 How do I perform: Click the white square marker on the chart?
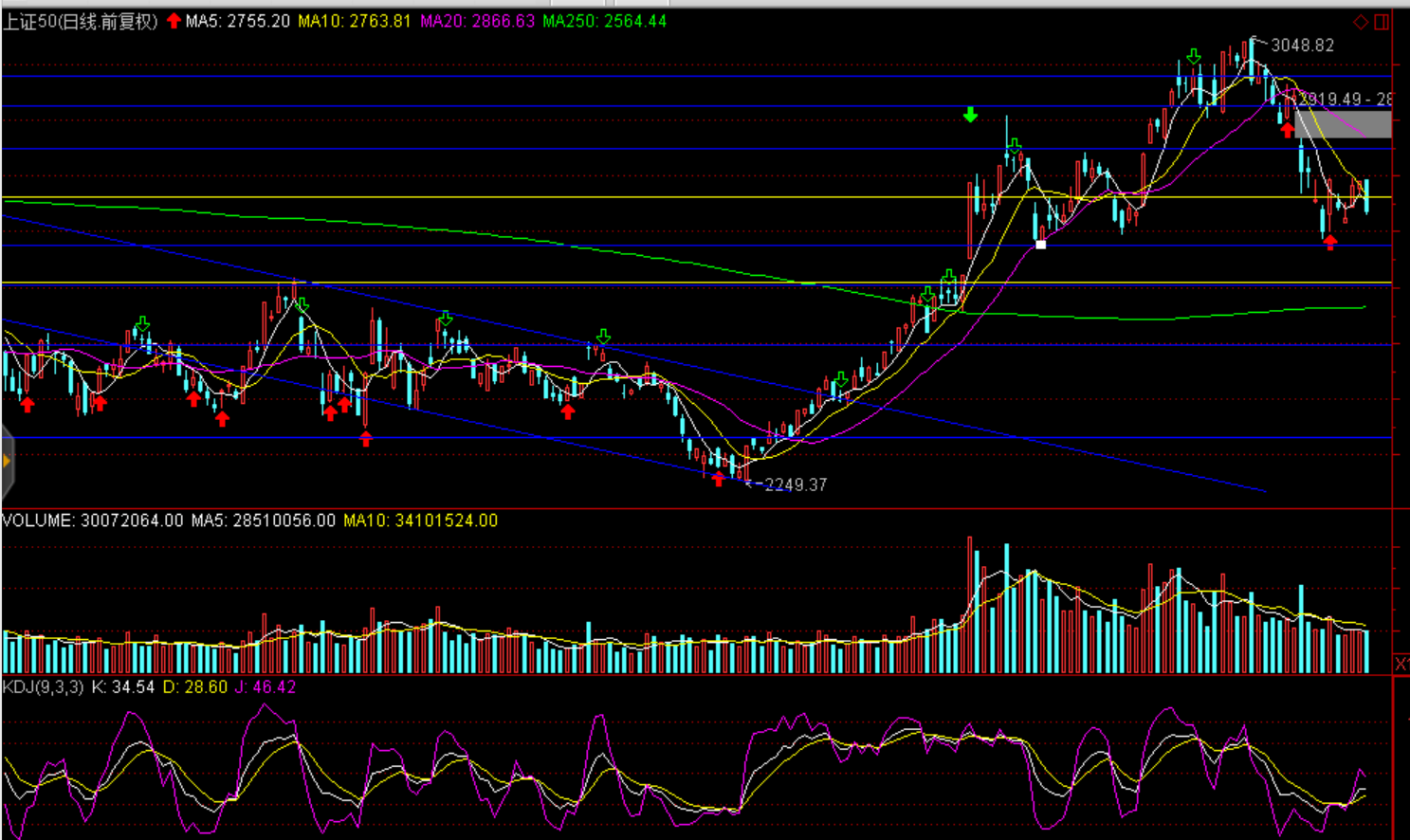pos(1040,245)
